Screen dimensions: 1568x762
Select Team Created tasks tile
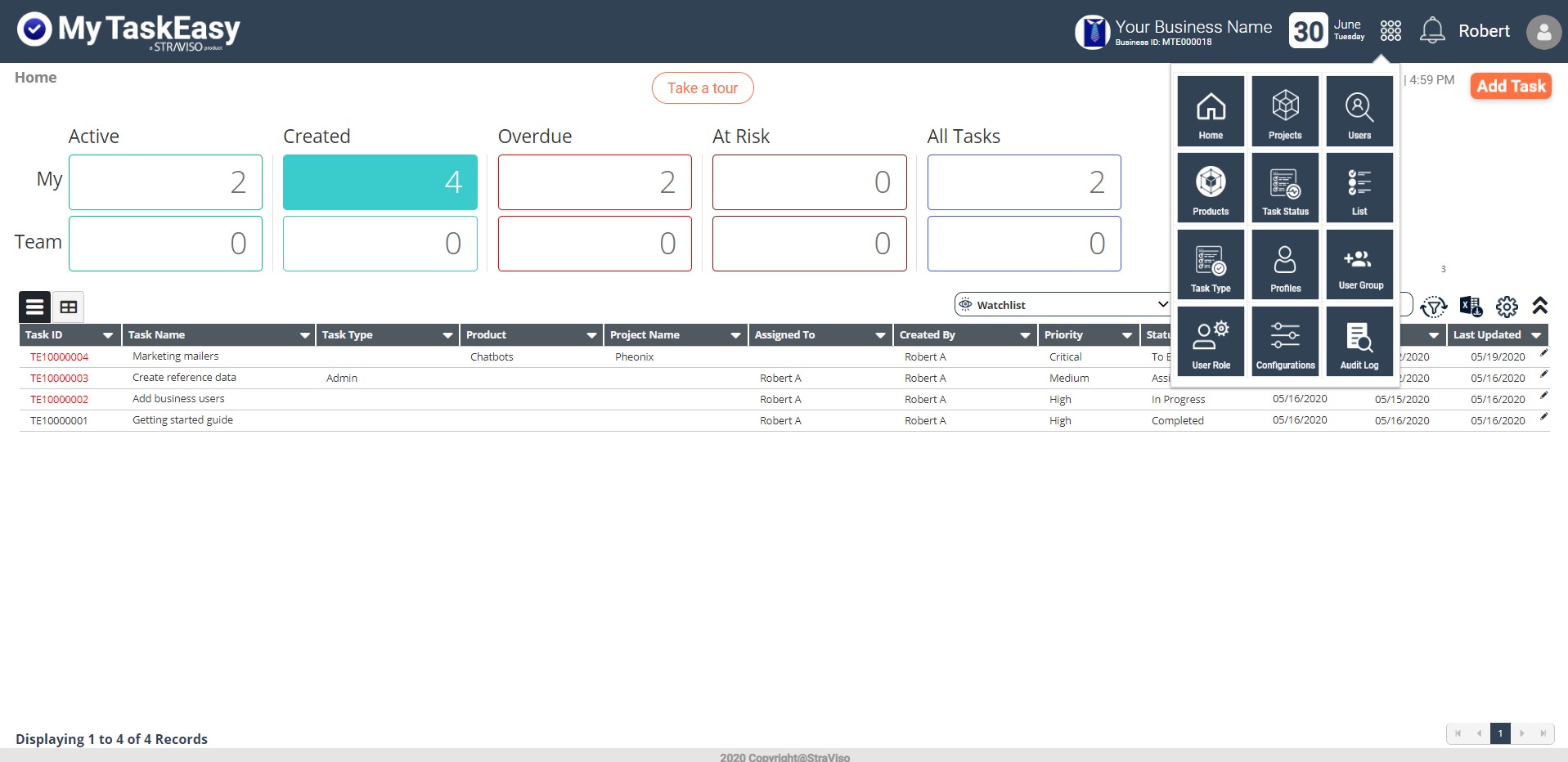pyautogui.click(x=380, y=244)
